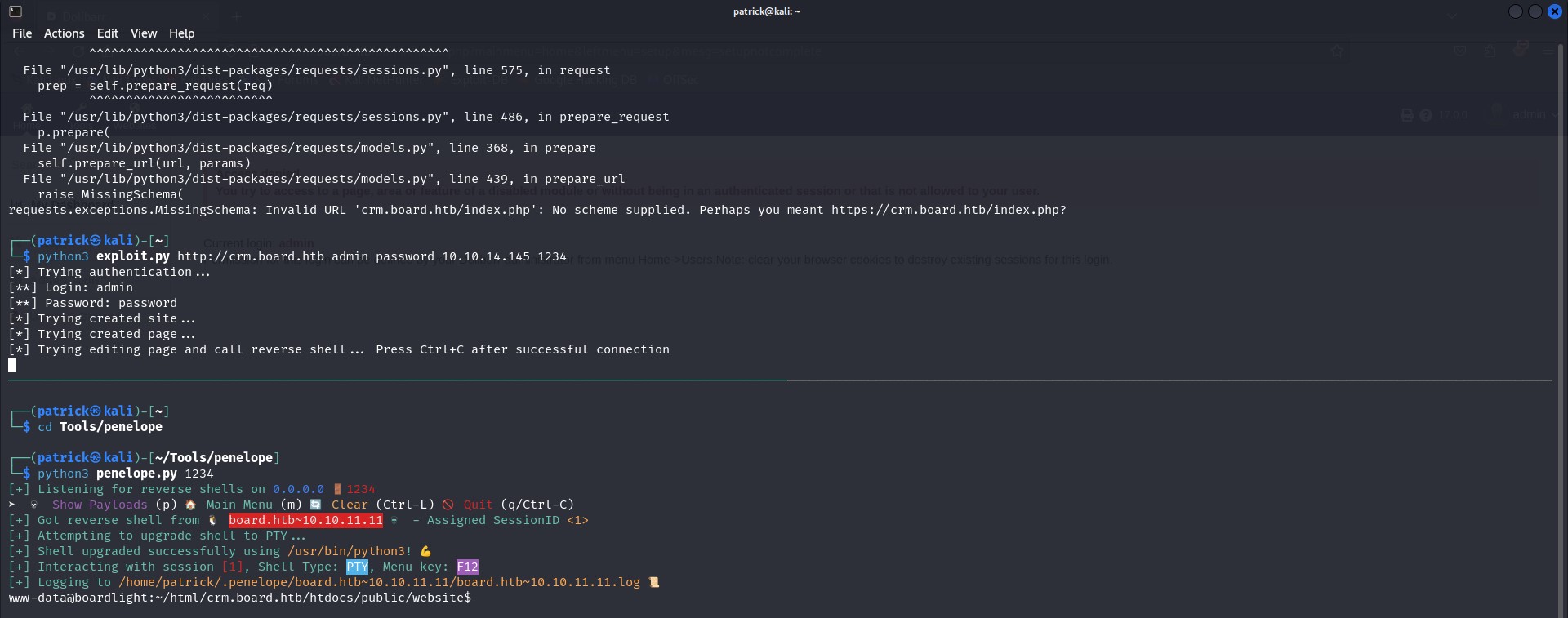
Task: Click the scroll emoji after the log path
Action: [653, 582]
